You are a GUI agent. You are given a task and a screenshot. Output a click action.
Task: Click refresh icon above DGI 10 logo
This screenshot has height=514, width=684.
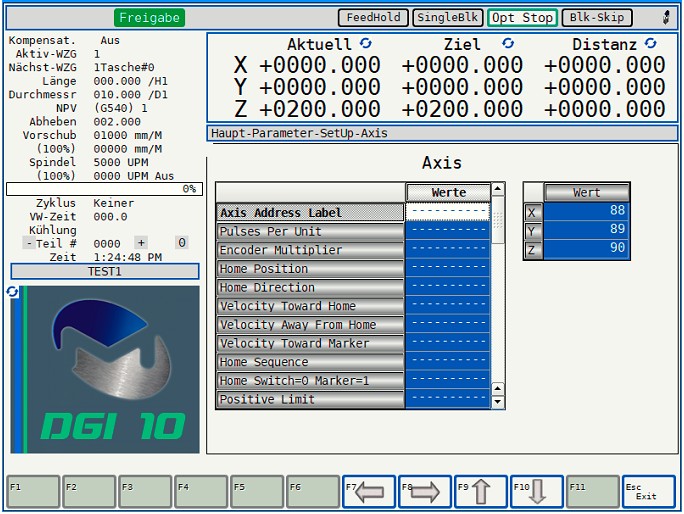coord(12,291)
